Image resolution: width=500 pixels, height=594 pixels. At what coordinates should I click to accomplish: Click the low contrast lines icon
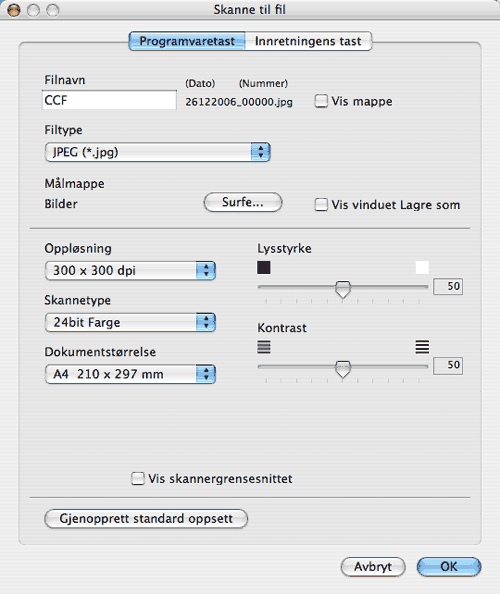click(264, 347)
